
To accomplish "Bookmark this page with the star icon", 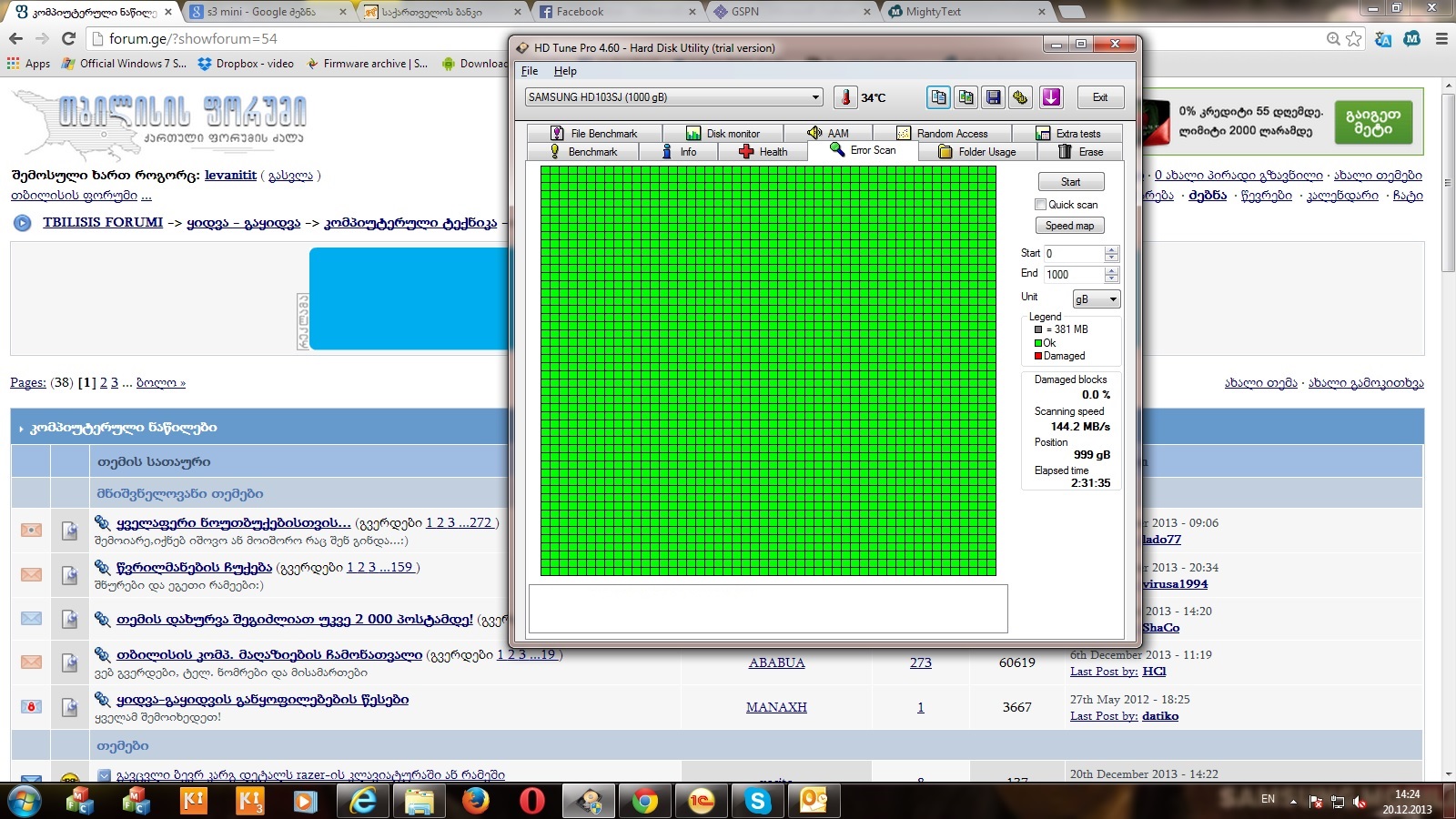I will pyautogui.click(x=1354, y=38).
